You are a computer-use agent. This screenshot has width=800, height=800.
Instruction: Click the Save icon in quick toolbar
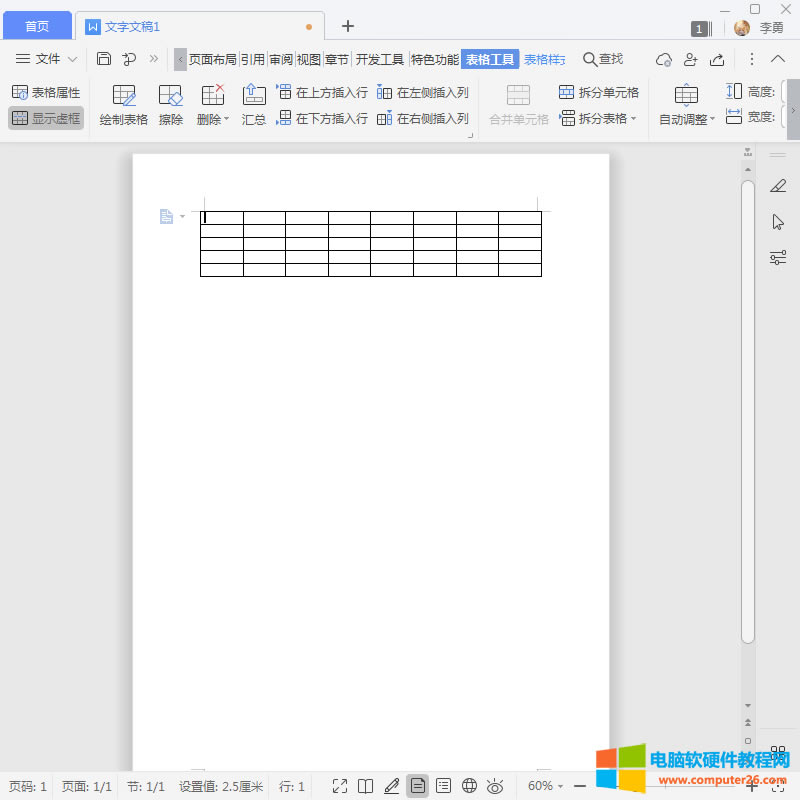104,59
